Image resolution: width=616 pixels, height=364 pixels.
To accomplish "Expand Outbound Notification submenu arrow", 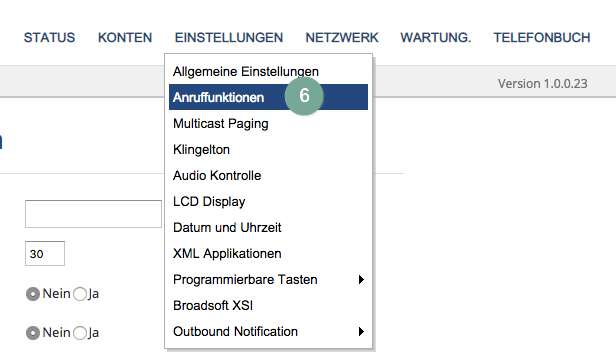I will point(361,331).
